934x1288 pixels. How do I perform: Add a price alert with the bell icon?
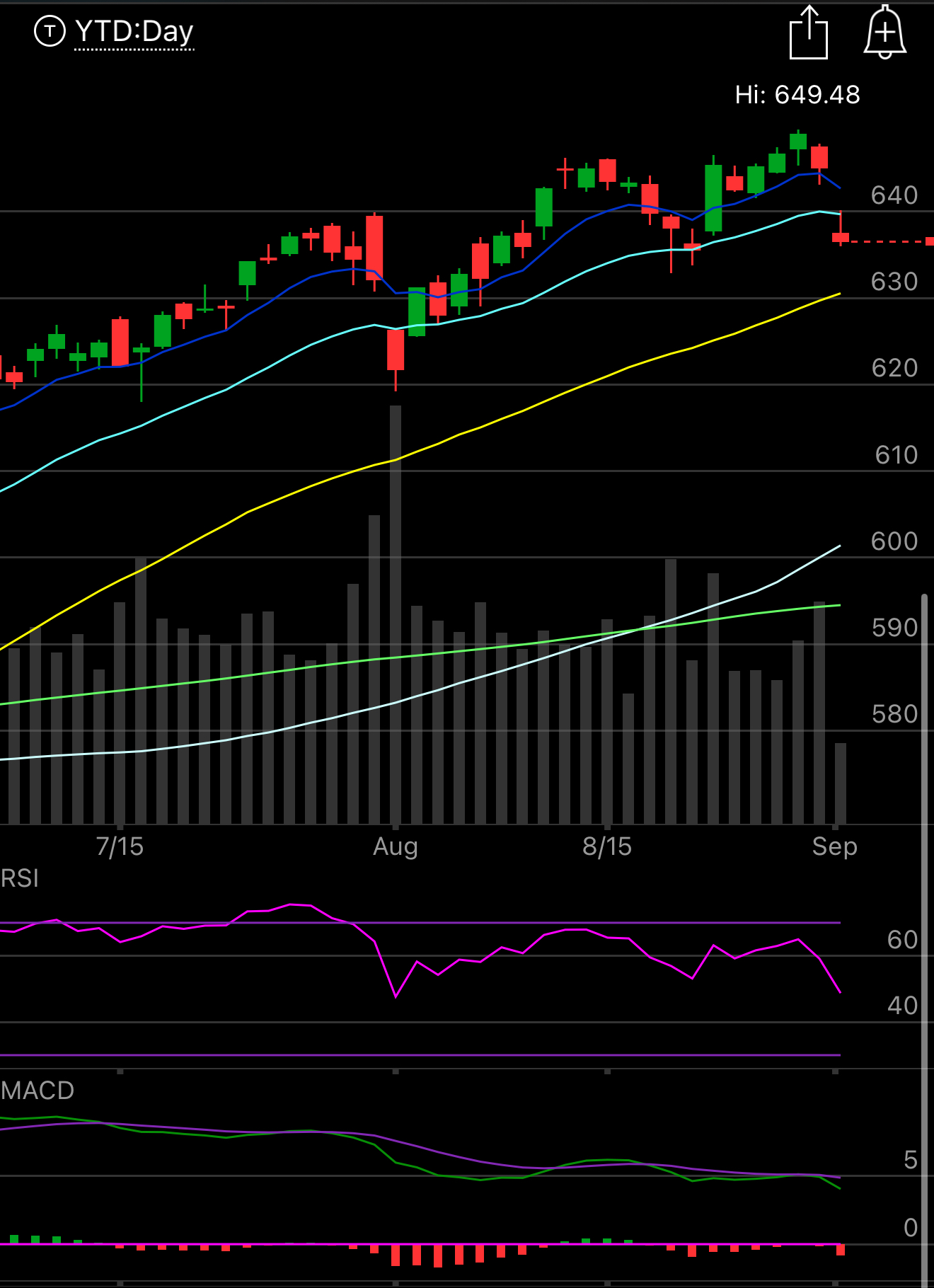point(885,33)
